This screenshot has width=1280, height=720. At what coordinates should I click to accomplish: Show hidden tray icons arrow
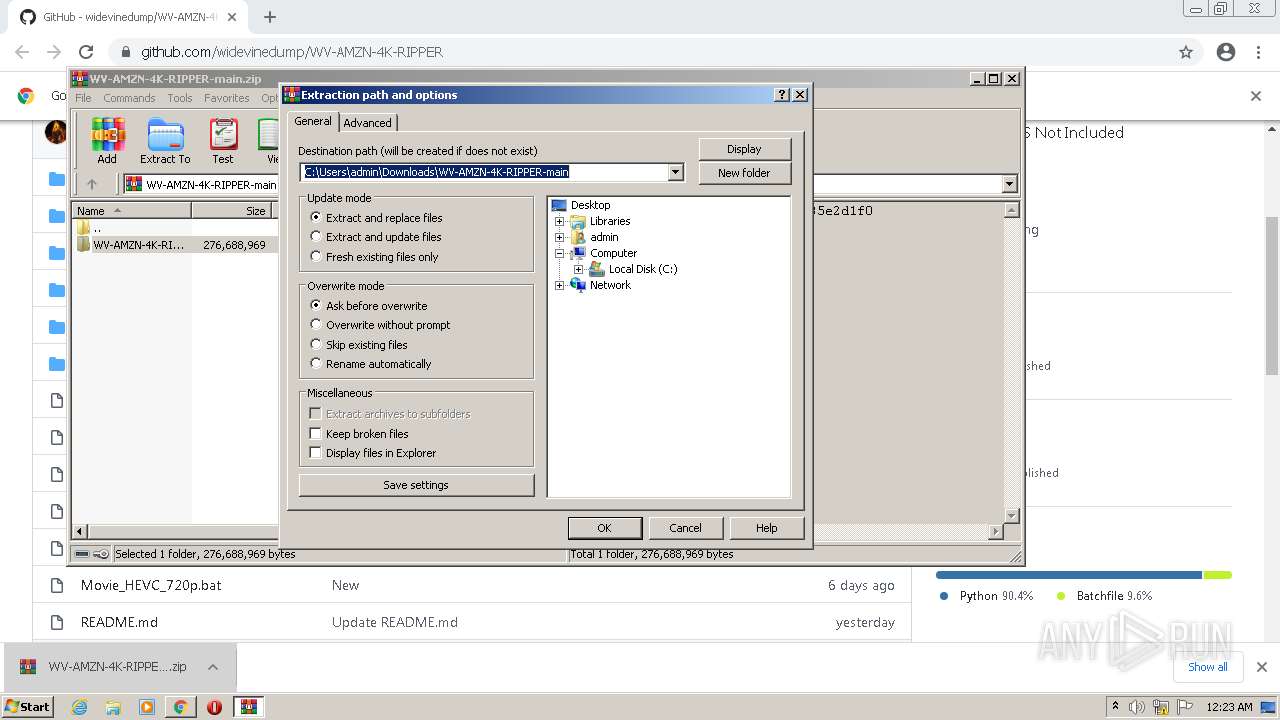1115,707
